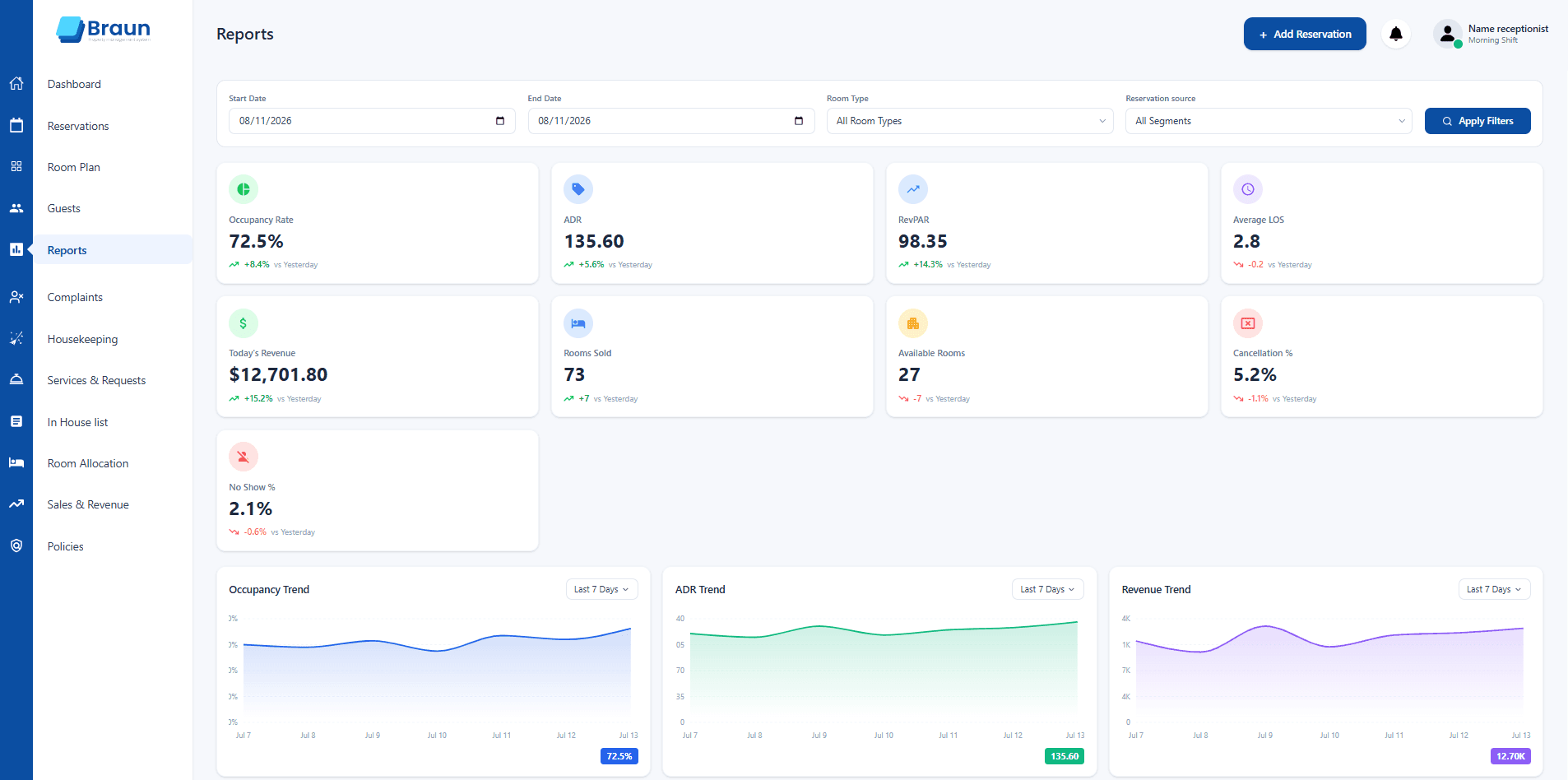Click the 5.2% cancellation value

coord(1255,375)
